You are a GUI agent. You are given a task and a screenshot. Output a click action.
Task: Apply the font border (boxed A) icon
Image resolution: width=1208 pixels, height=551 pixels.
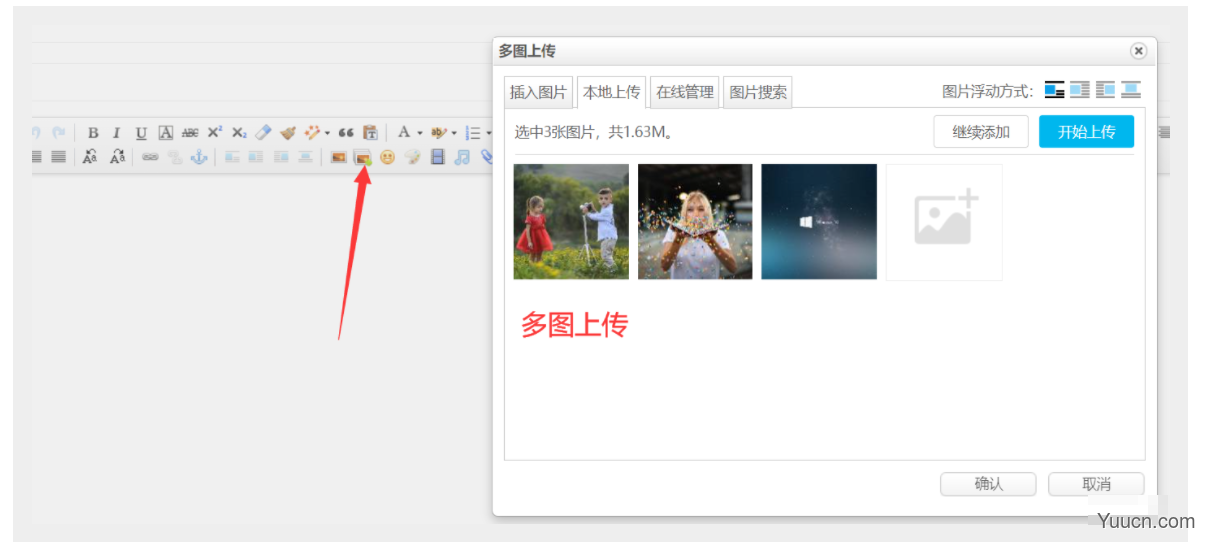coord(165,132)
